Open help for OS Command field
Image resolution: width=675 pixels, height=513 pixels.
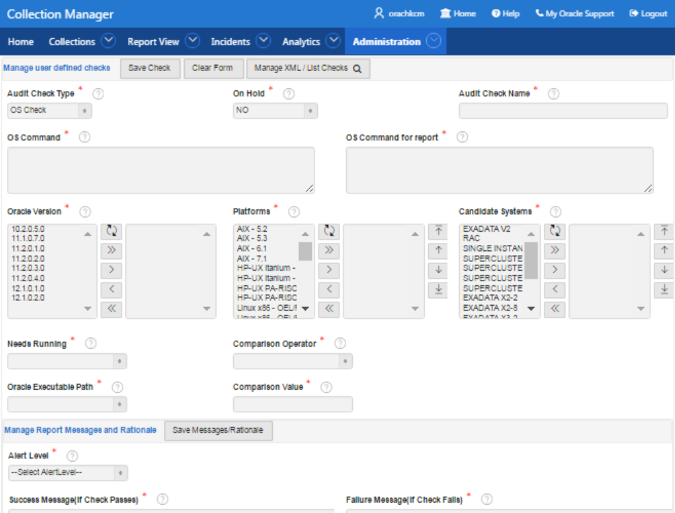[x=84, y=137]
